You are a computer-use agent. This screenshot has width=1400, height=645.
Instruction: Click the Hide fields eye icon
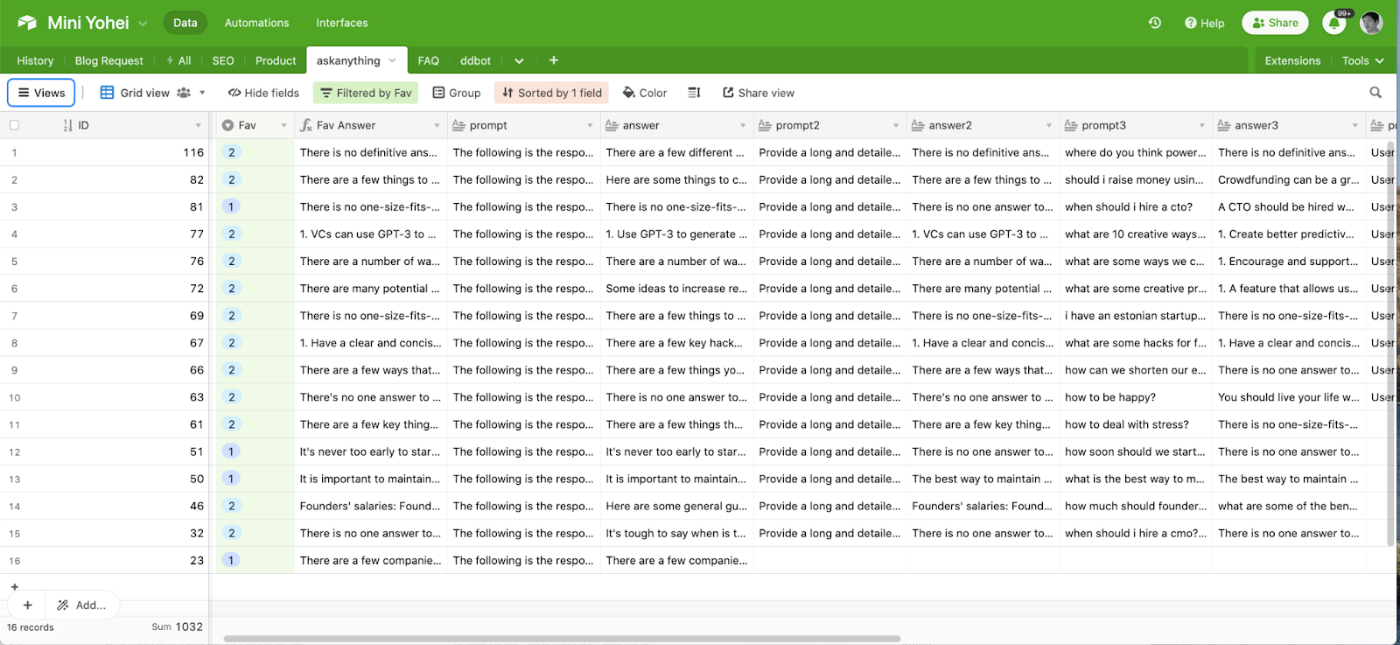point(234,93)
